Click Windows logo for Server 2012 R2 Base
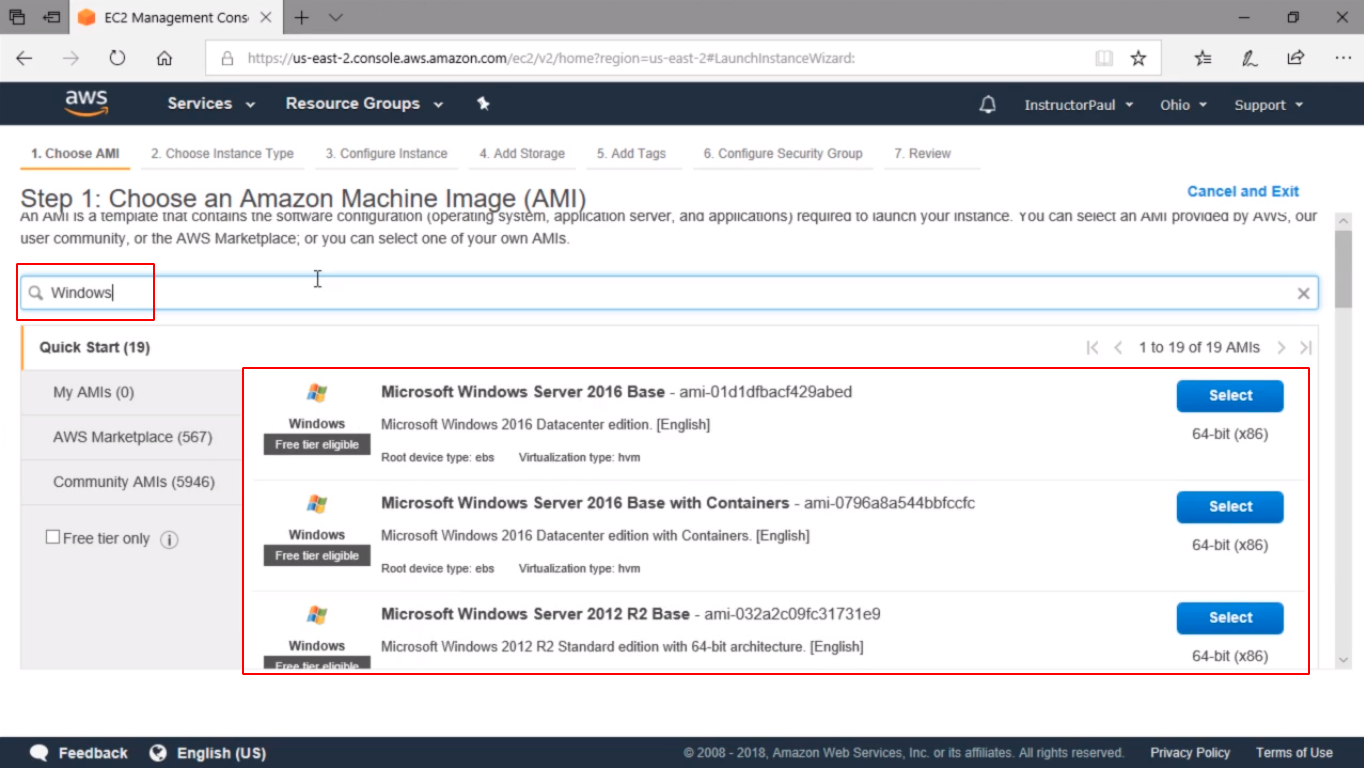This screenshot has height=768, width=1364. pyautogui.click(x=317, y=615)
